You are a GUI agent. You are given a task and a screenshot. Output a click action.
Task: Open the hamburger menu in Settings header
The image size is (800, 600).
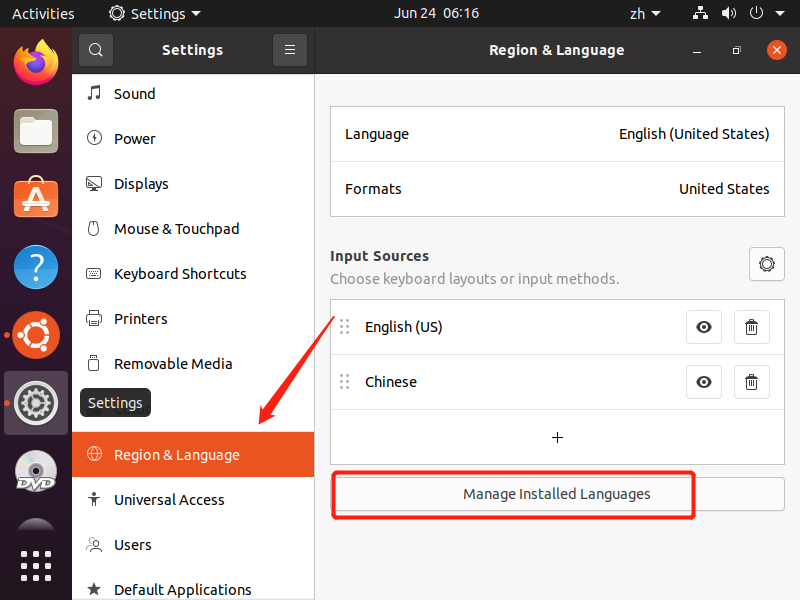point(289,50)
